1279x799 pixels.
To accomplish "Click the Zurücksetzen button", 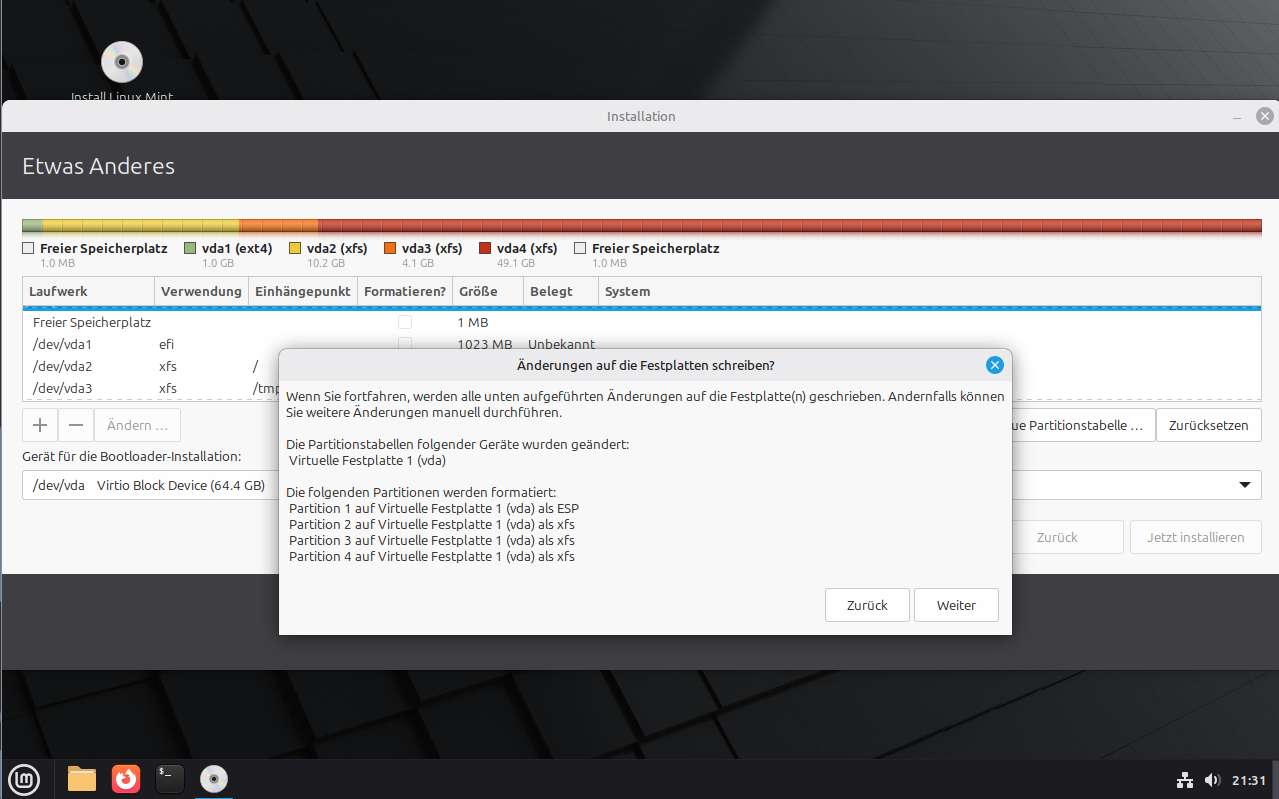I will pos(1208,425).
